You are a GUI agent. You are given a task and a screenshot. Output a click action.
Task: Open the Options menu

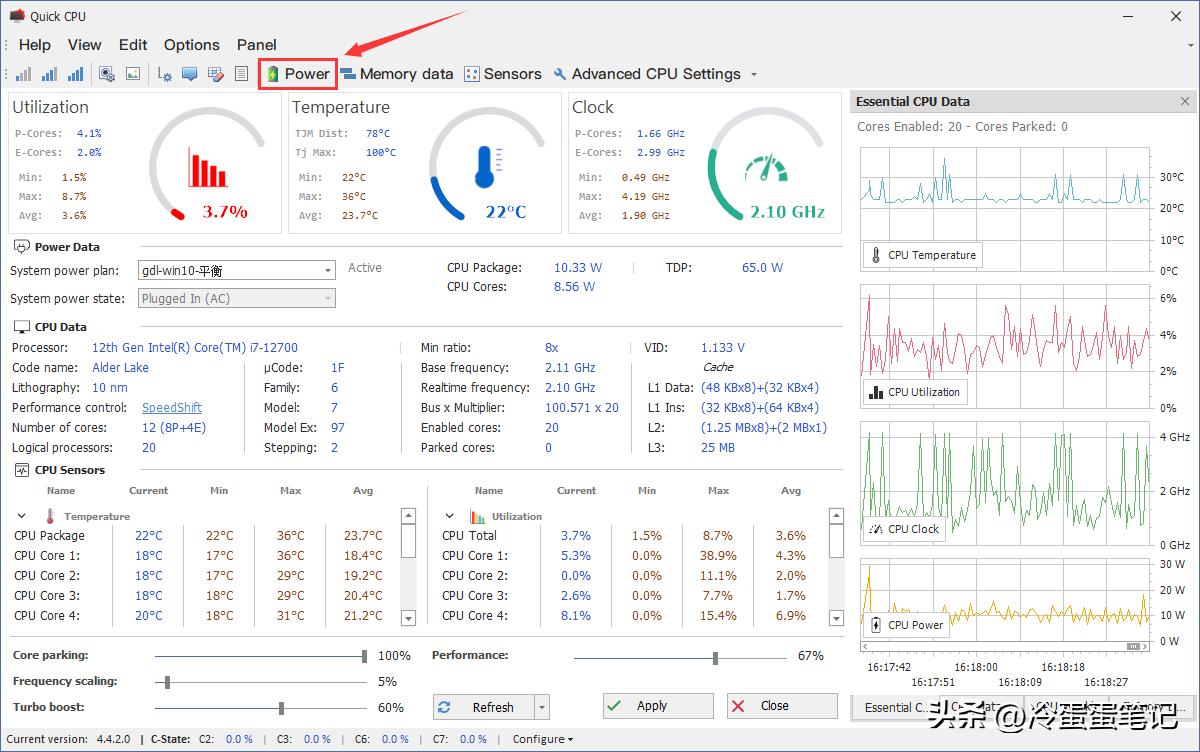click(x=191, y=44)
